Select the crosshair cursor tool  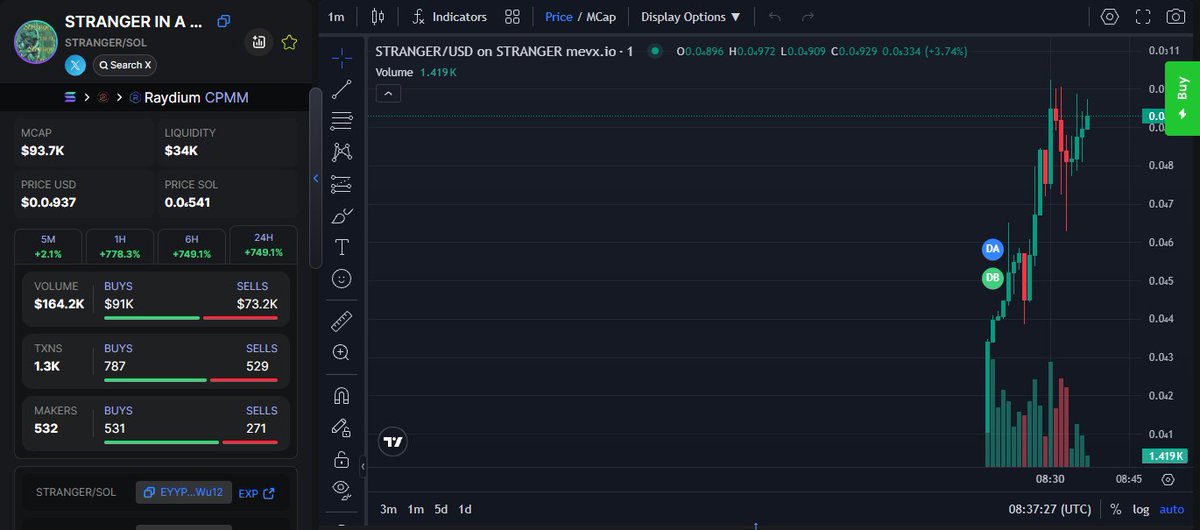[341, 56]
